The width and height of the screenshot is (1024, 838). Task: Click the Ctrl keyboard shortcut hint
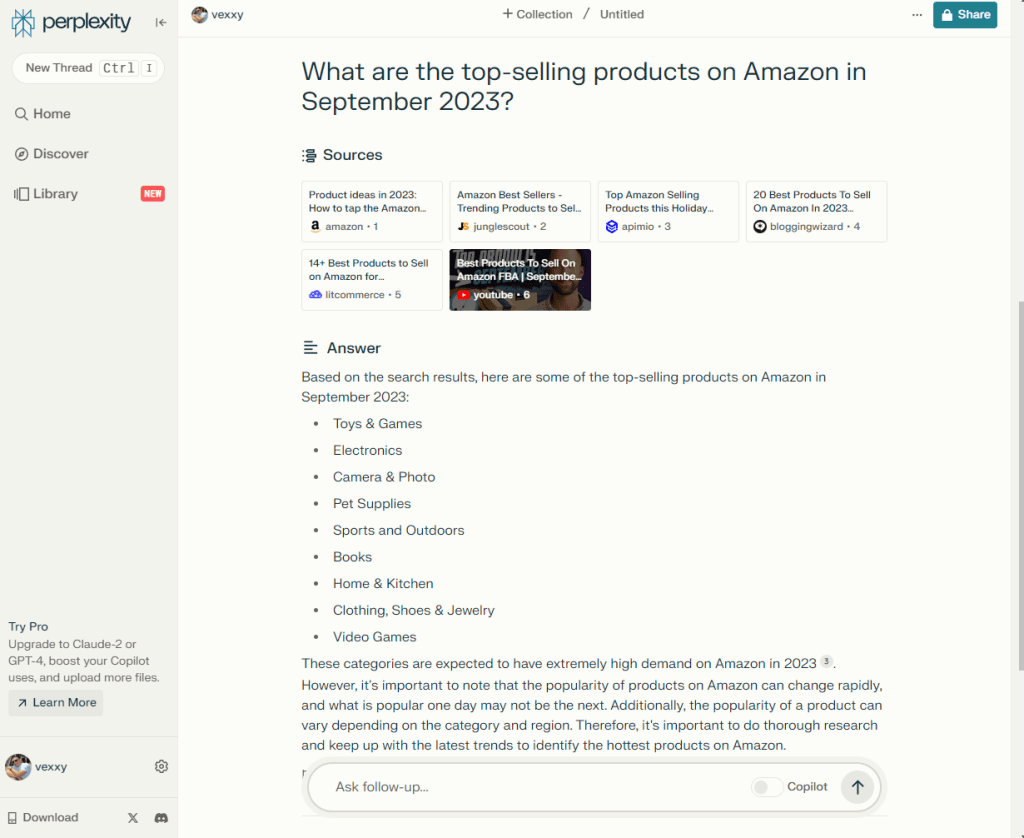point(118,68)
